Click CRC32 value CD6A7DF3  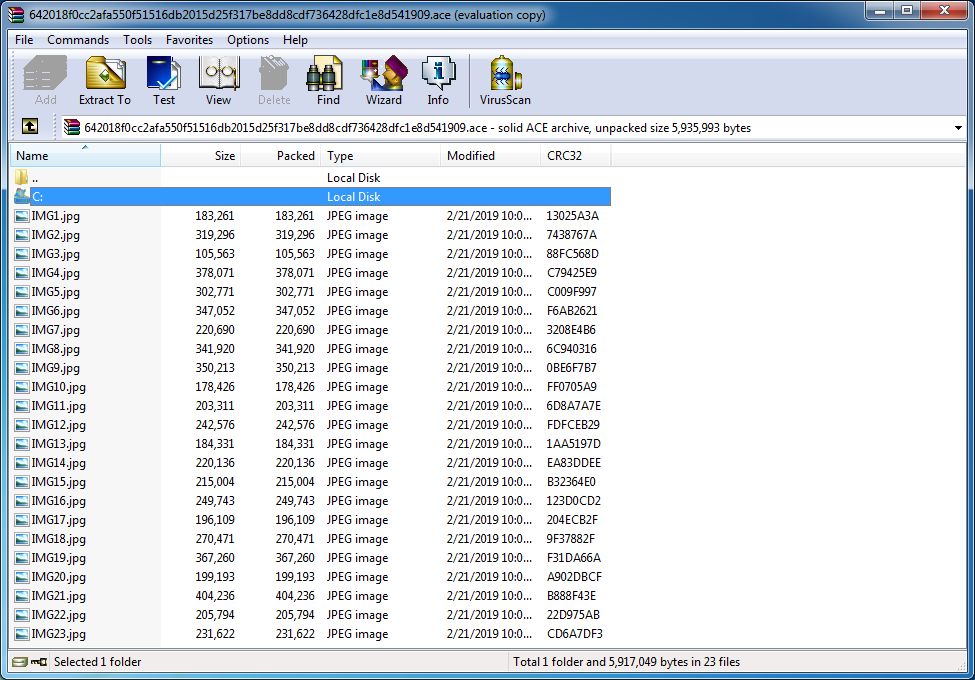click(x=575, y=634)
